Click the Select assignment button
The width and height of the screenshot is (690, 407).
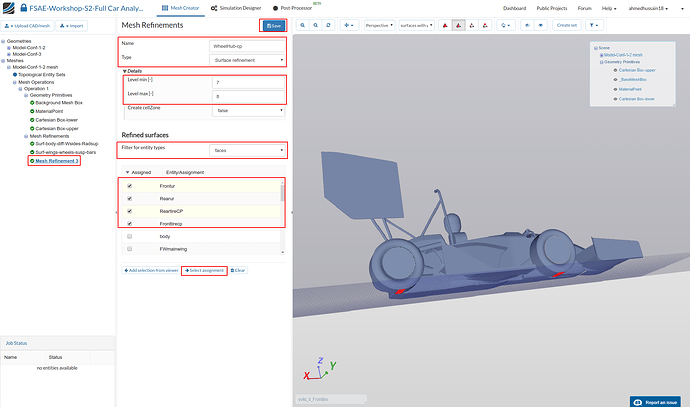pyautogui.click(x=204, y=270)
